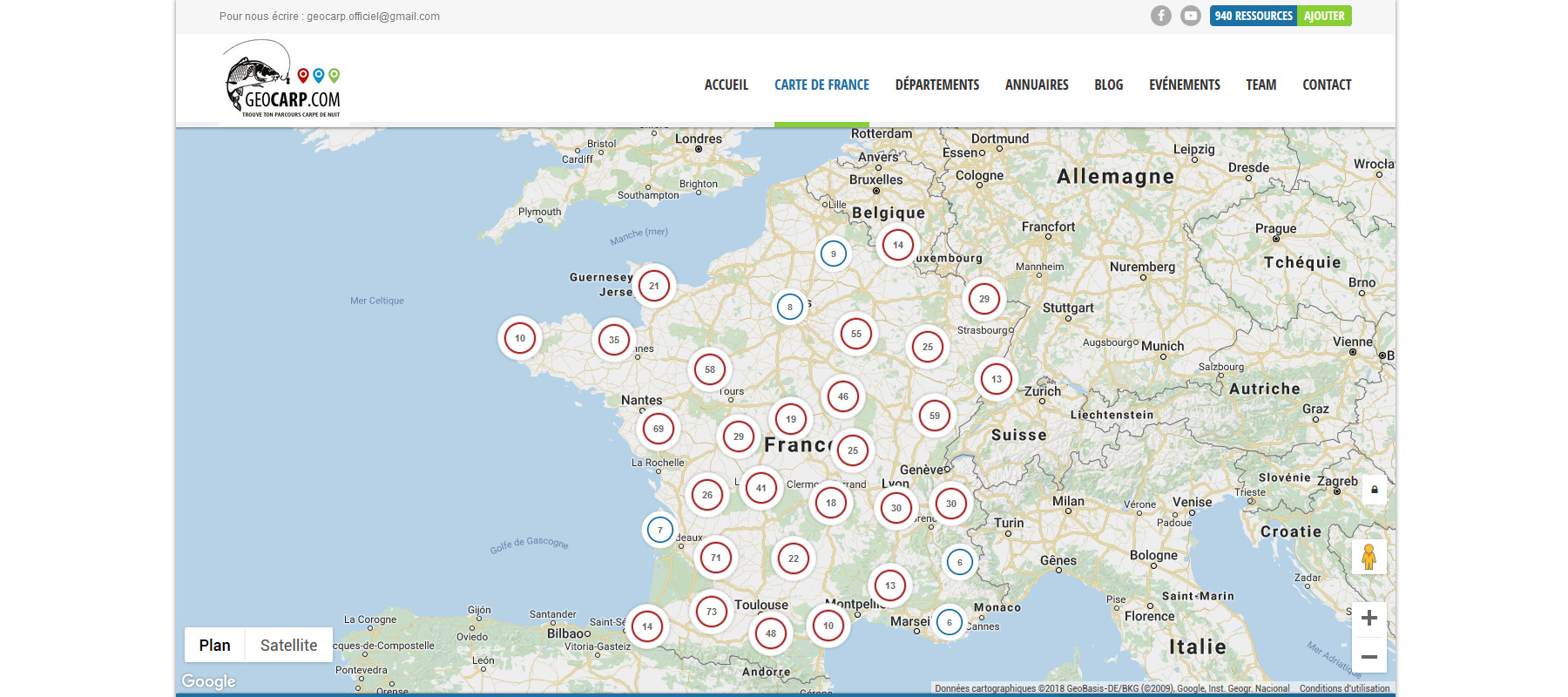Open the Facebook page icon
The height and width of the screenshot is (697, 1568).
pyautogui.click(x=1161, y=16)
